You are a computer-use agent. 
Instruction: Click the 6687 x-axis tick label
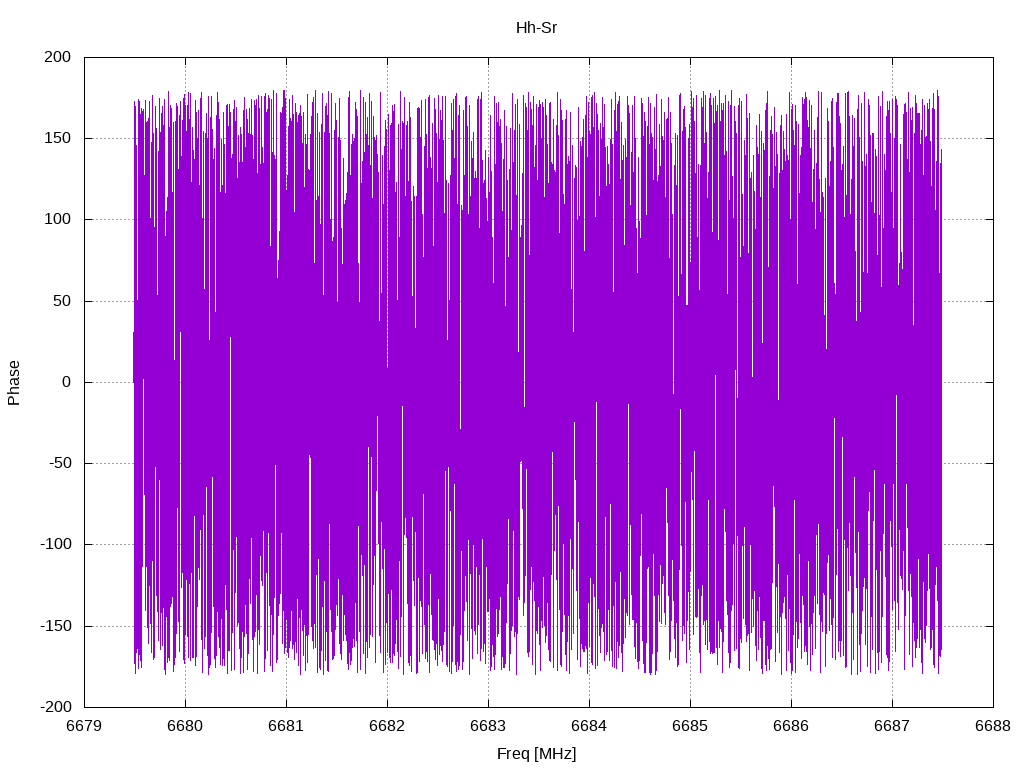pyautogui.click(x=892, y=726)
